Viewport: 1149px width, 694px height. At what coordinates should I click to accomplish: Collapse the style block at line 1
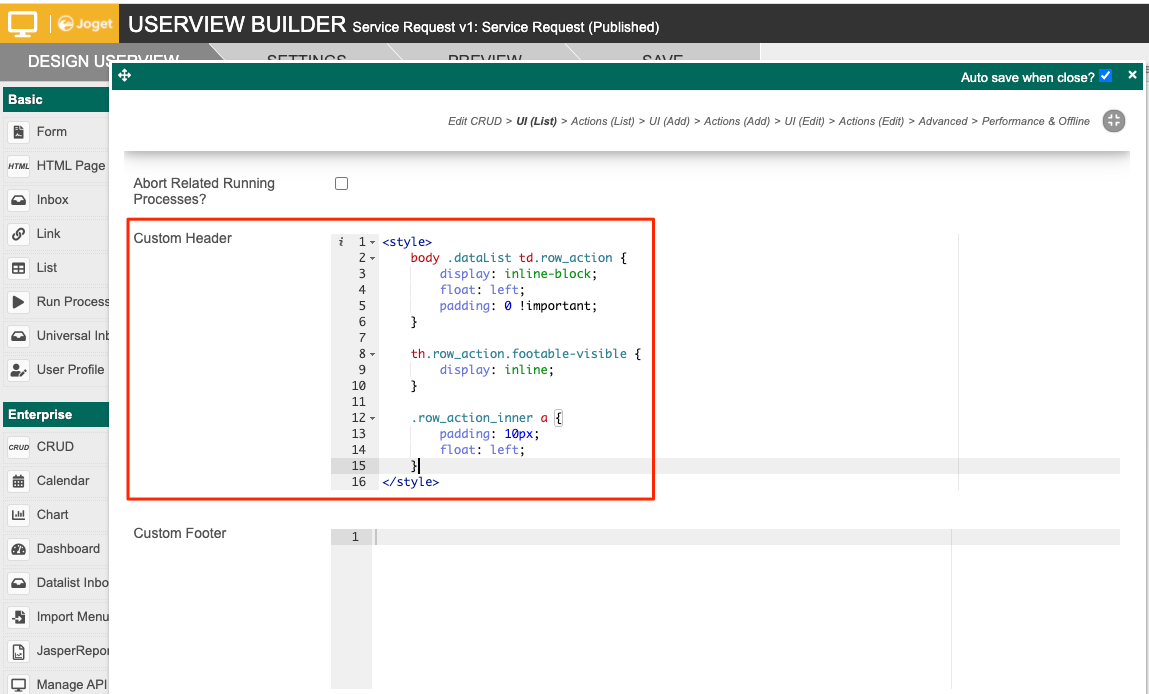[373, 242]
